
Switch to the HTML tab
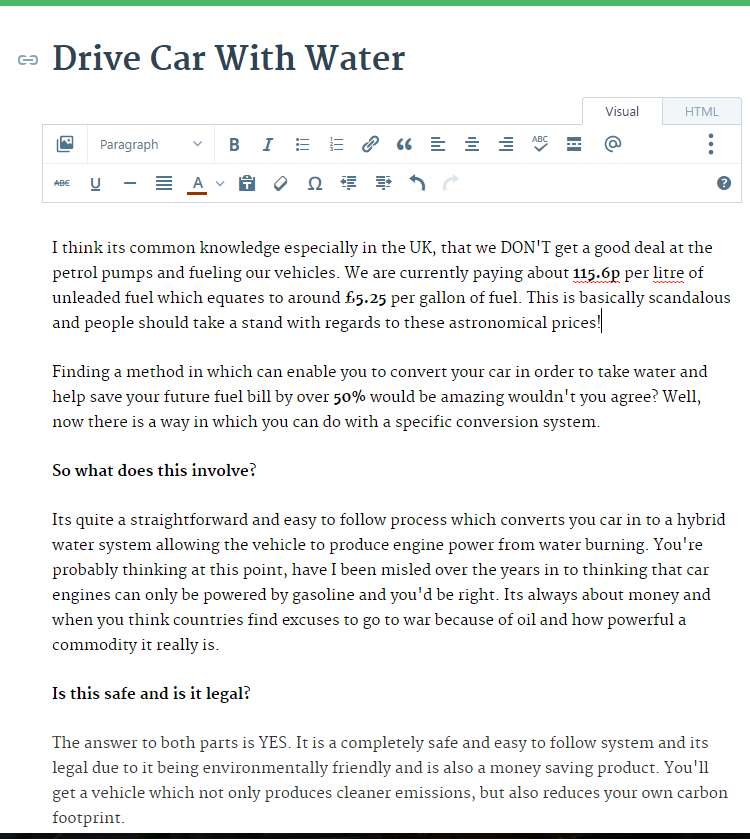(x=701, y=111)
